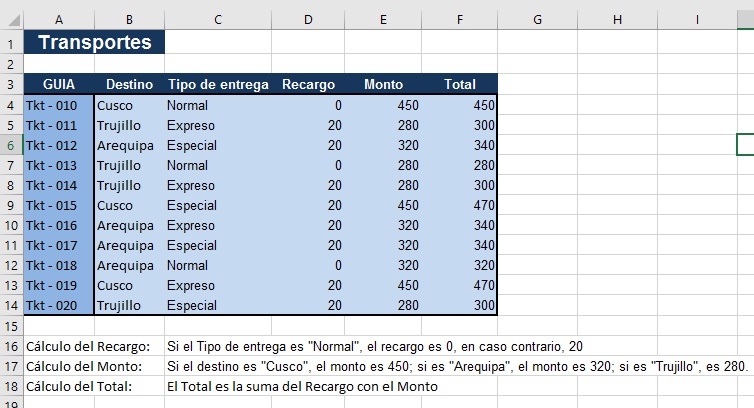This screenshot has height=408, width=754.
Task: Select Normal entry in row 12
Action: [218, 266]
